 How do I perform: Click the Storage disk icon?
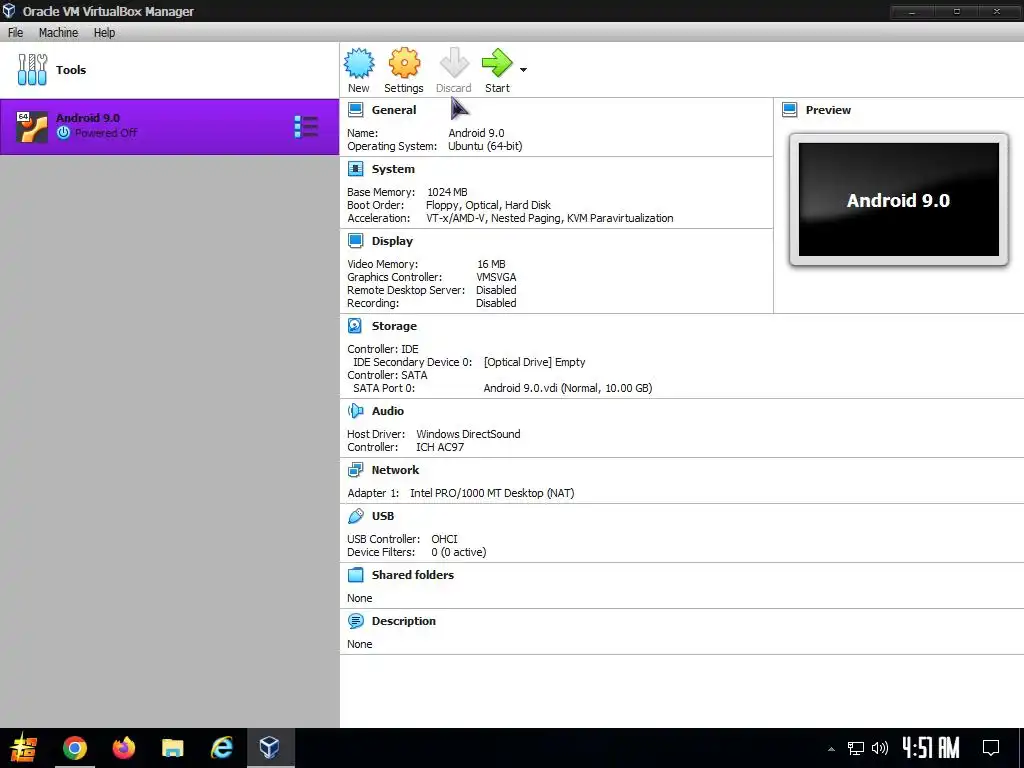(355, 326)
